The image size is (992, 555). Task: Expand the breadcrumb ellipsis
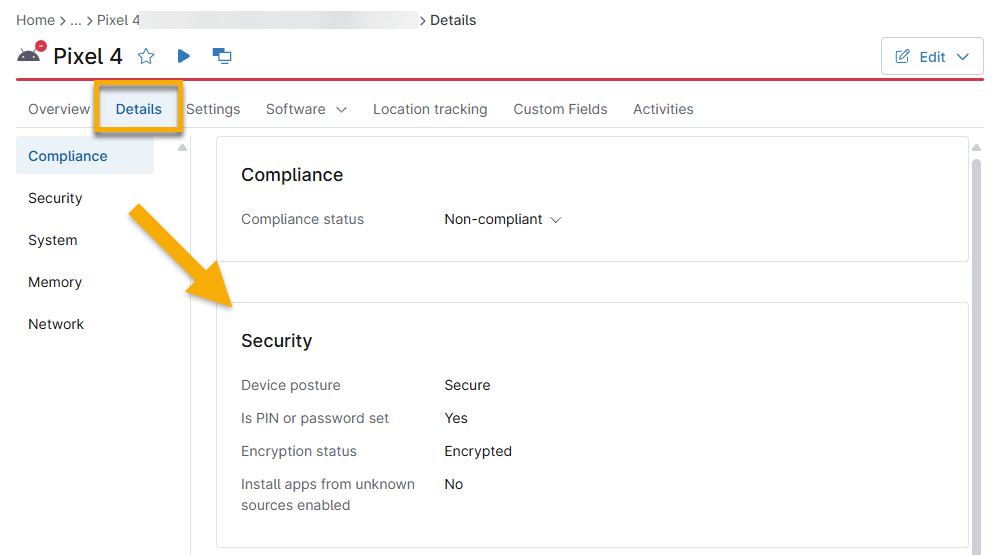pyautogui.click(x=76, y=20)
